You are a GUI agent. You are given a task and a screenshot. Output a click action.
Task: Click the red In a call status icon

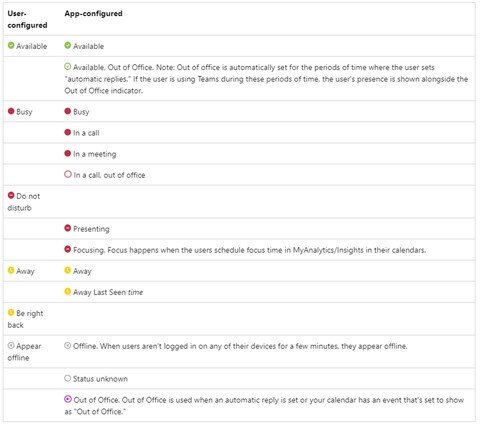point(68,132)
